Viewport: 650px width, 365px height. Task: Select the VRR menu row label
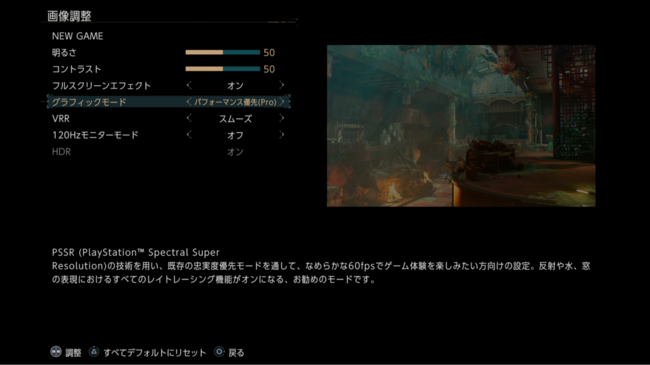pos(61,119)
